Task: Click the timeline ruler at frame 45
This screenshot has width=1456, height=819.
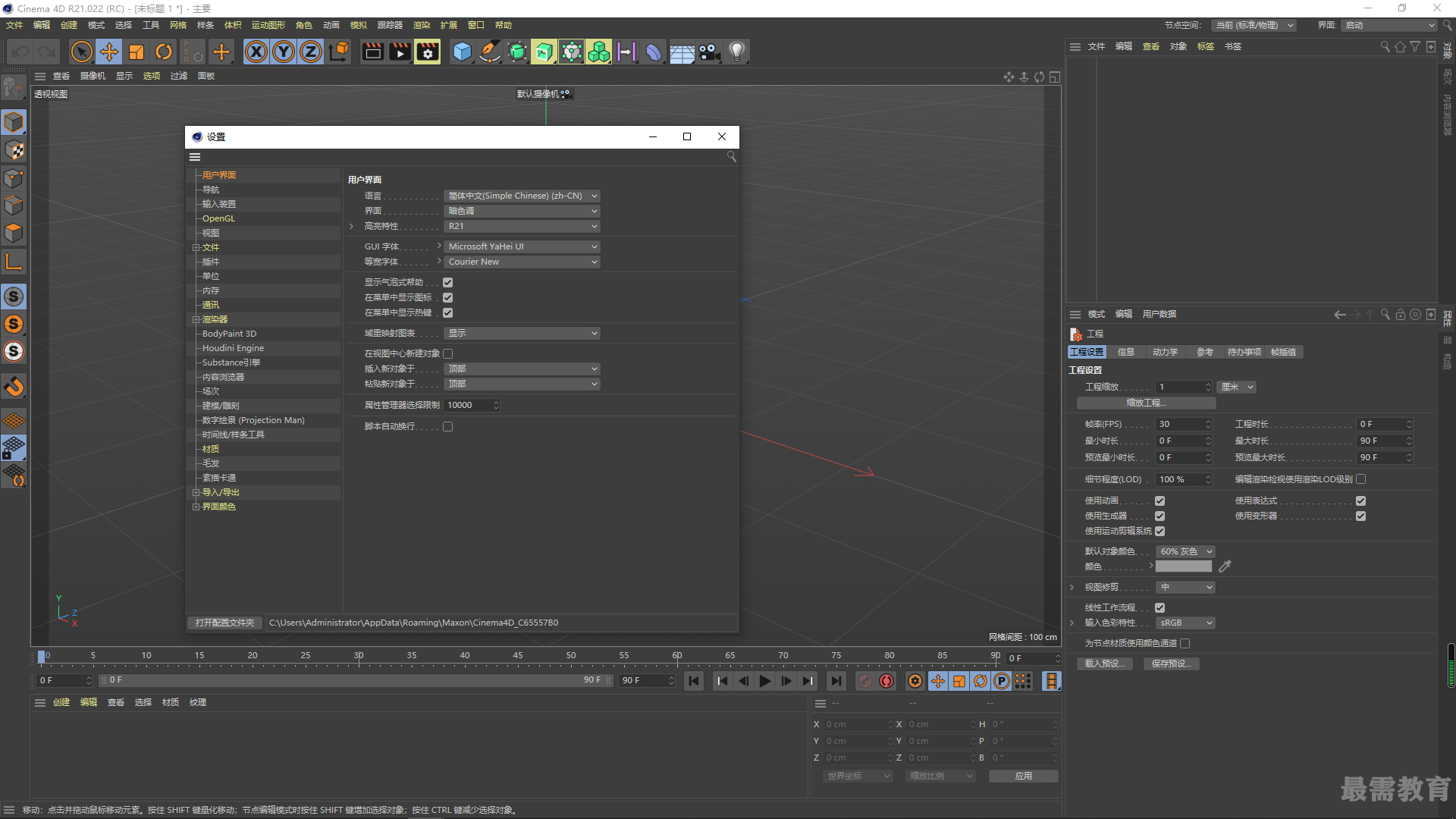Action: point(517,656)
